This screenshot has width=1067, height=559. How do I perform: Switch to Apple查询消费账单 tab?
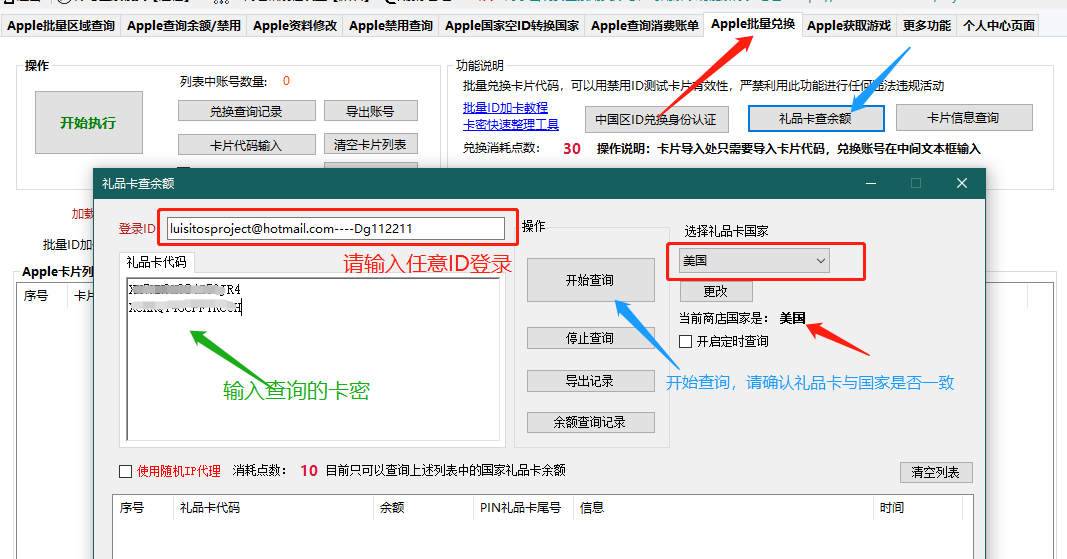pyautogui.click(x=644, y=26)
